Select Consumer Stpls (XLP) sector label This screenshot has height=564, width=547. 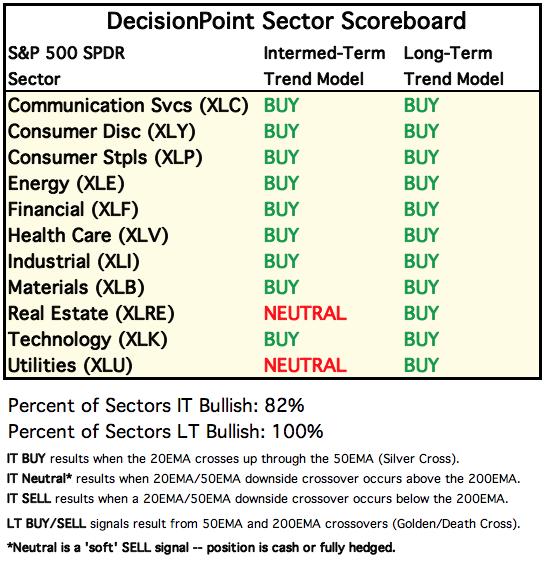point(105,158)
